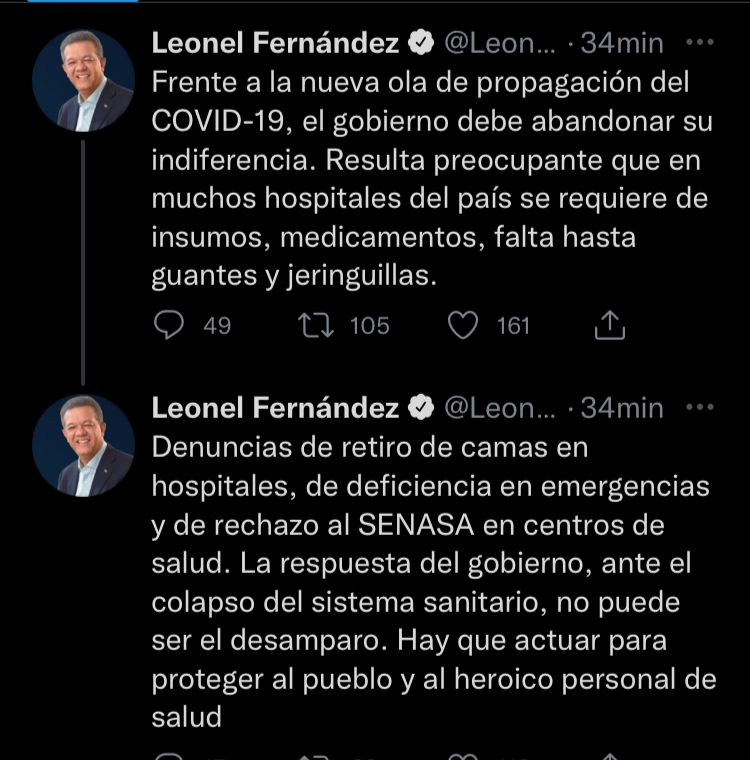This screenshot has width=750, height=760.
Task: Open the Leonel Fernández name on first tweet
Action: coord(275,43)
